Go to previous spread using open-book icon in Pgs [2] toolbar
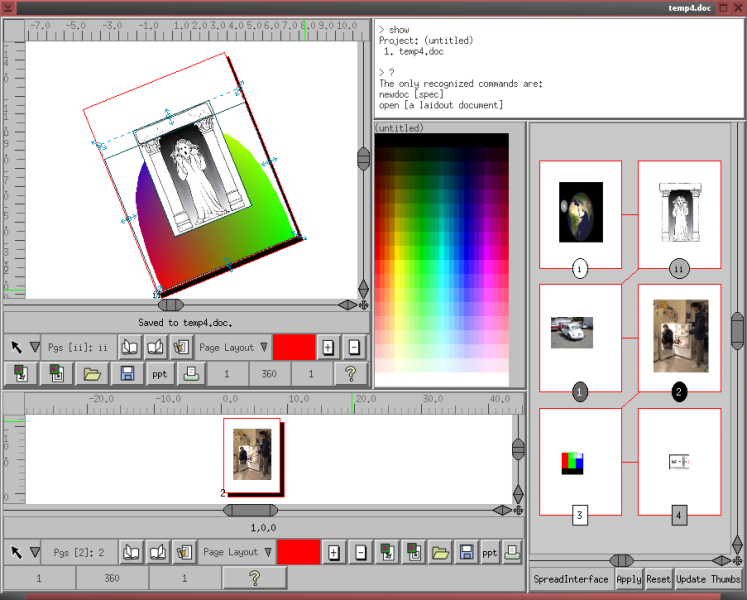Screen dimensions: 747x600 131,552
